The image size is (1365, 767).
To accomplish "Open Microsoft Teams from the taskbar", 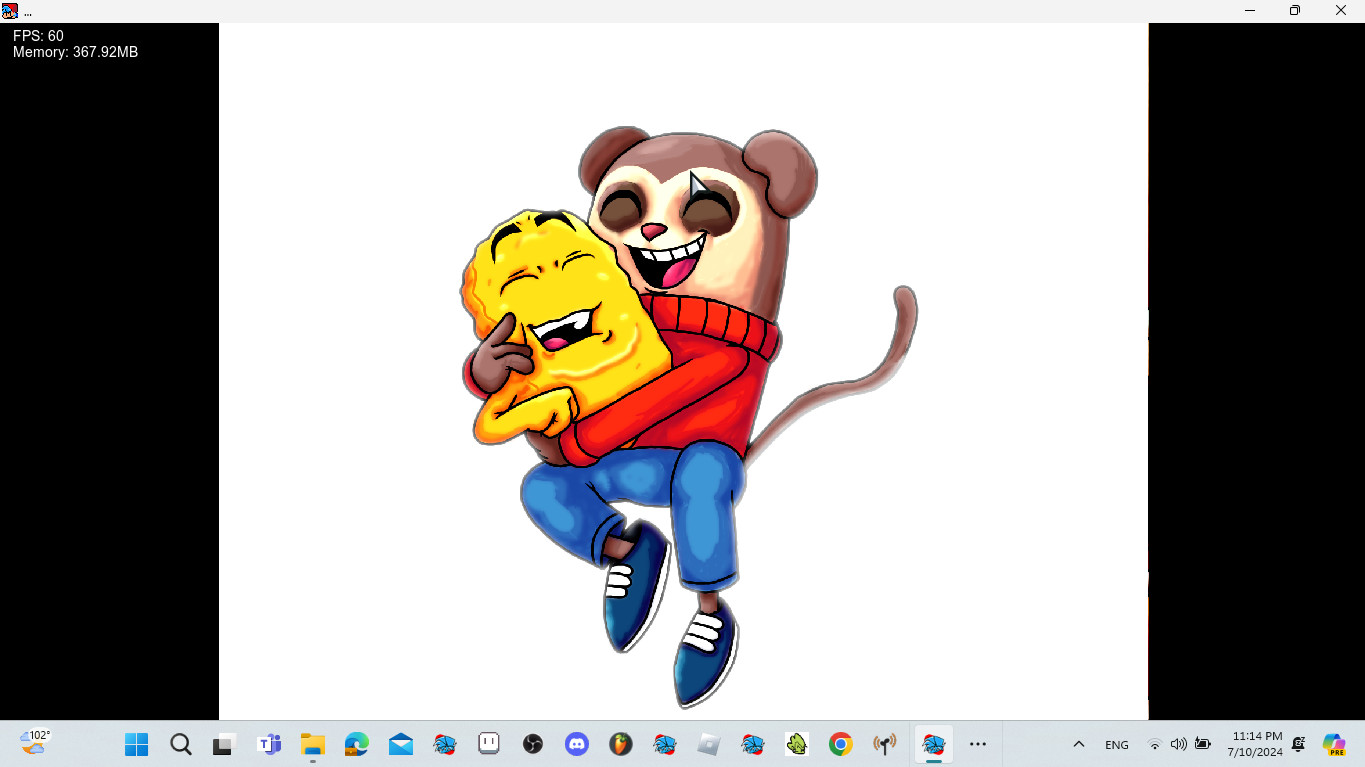I will point(269,744).
